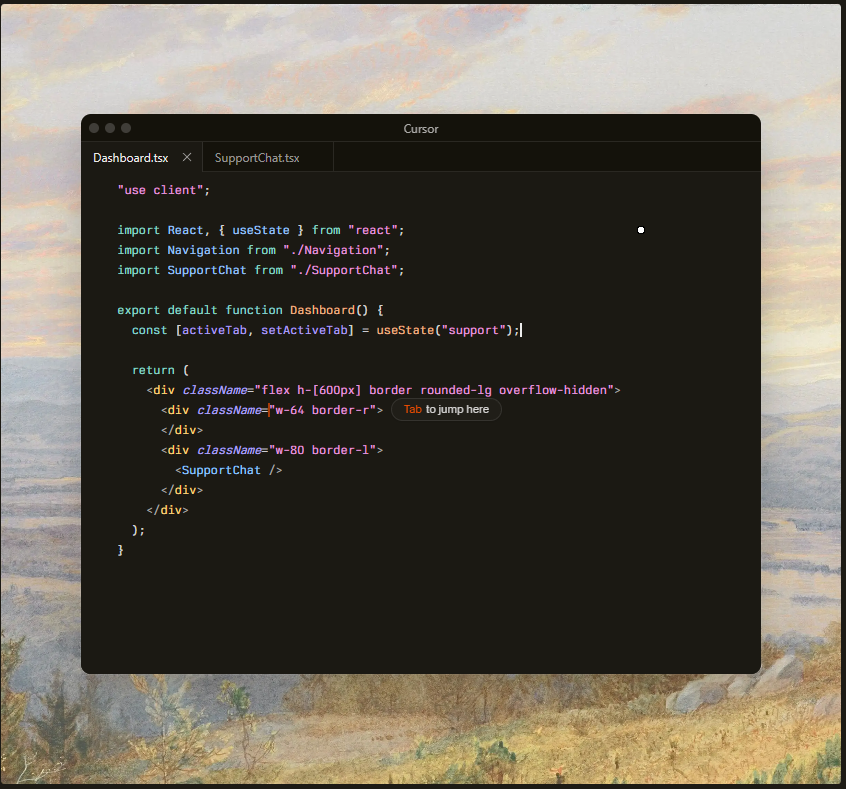Click the Dashboard function name
Screen dimensions: 846x789
(322, 310)
